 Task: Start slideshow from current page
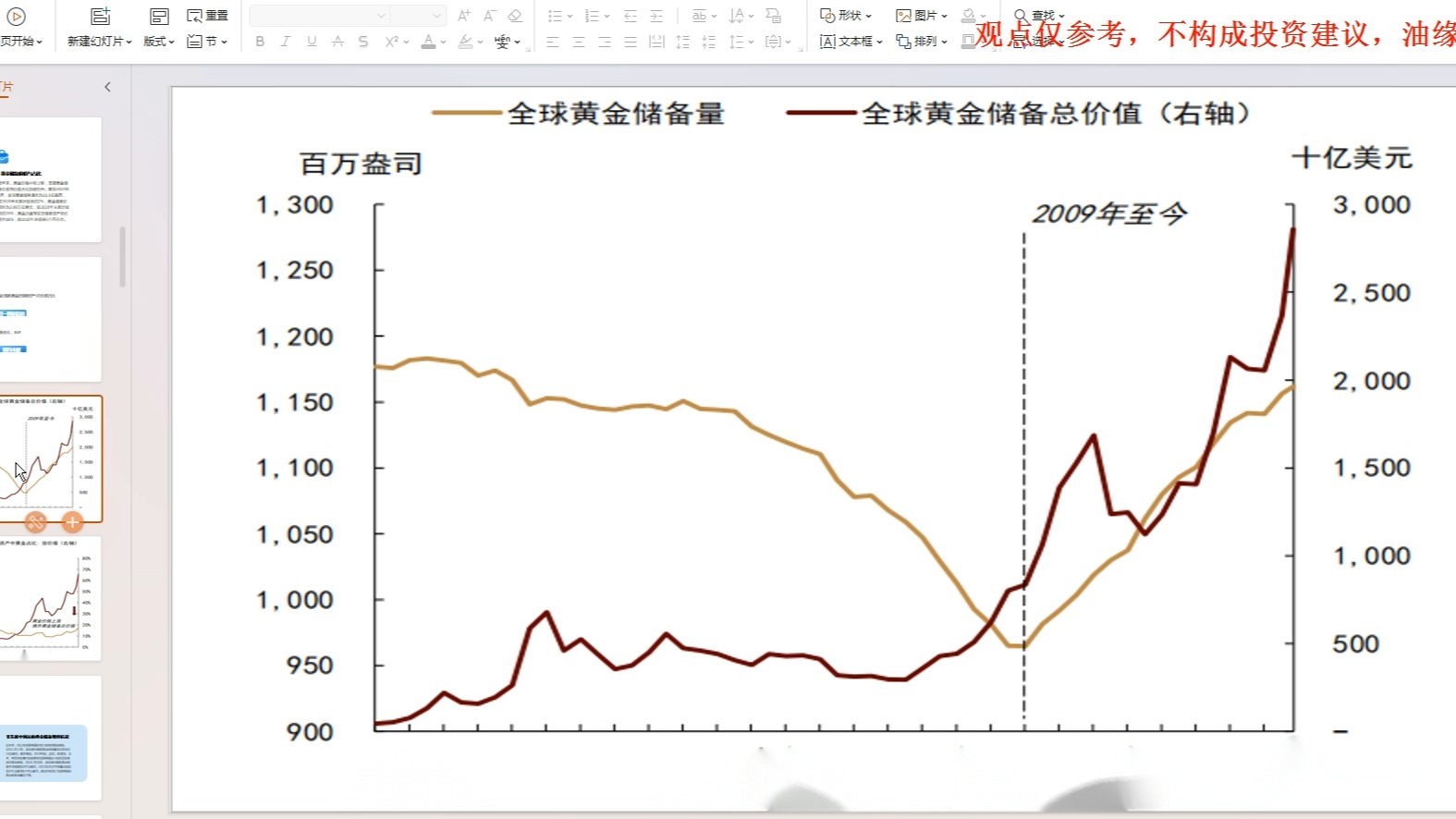point(16,16)
